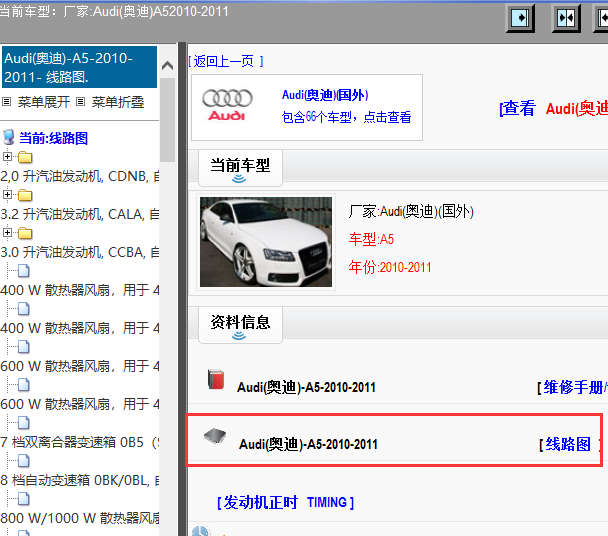The height and width of the screenshot is (536, 608).
Task: Click the computer icon next to 当前:线路图
Action: pos(9,137)
